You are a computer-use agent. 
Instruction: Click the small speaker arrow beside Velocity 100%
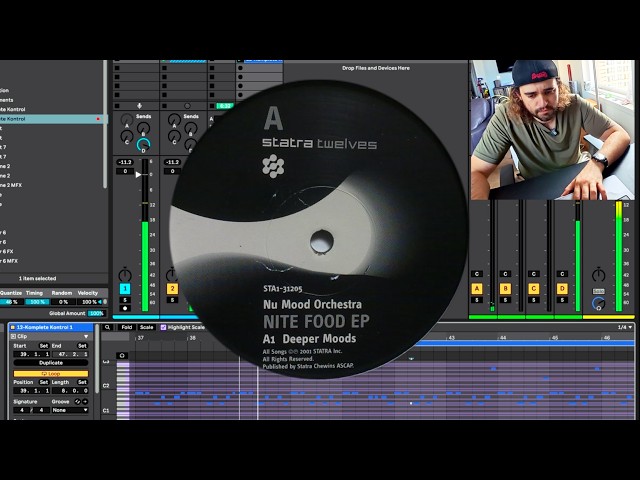point(100,302)
